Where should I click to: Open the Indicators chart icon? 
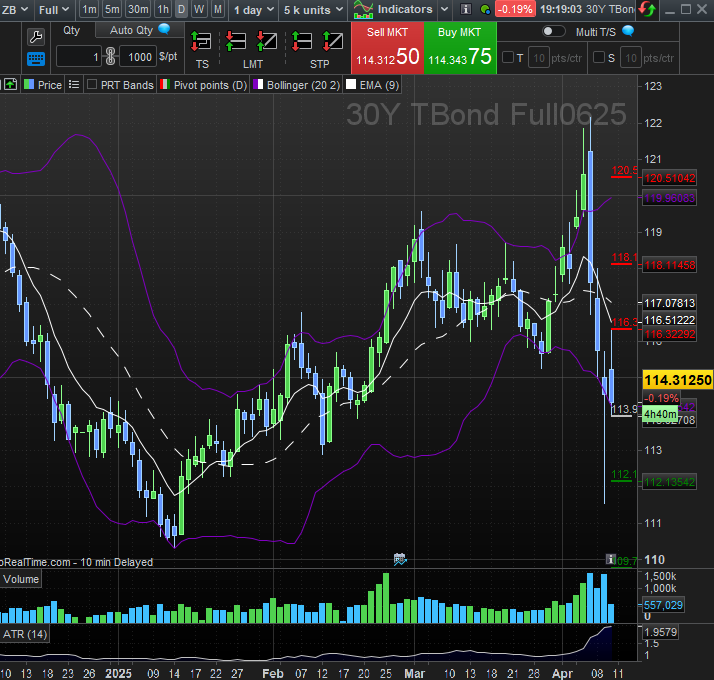pyautogui.click(x=362, y=9)
